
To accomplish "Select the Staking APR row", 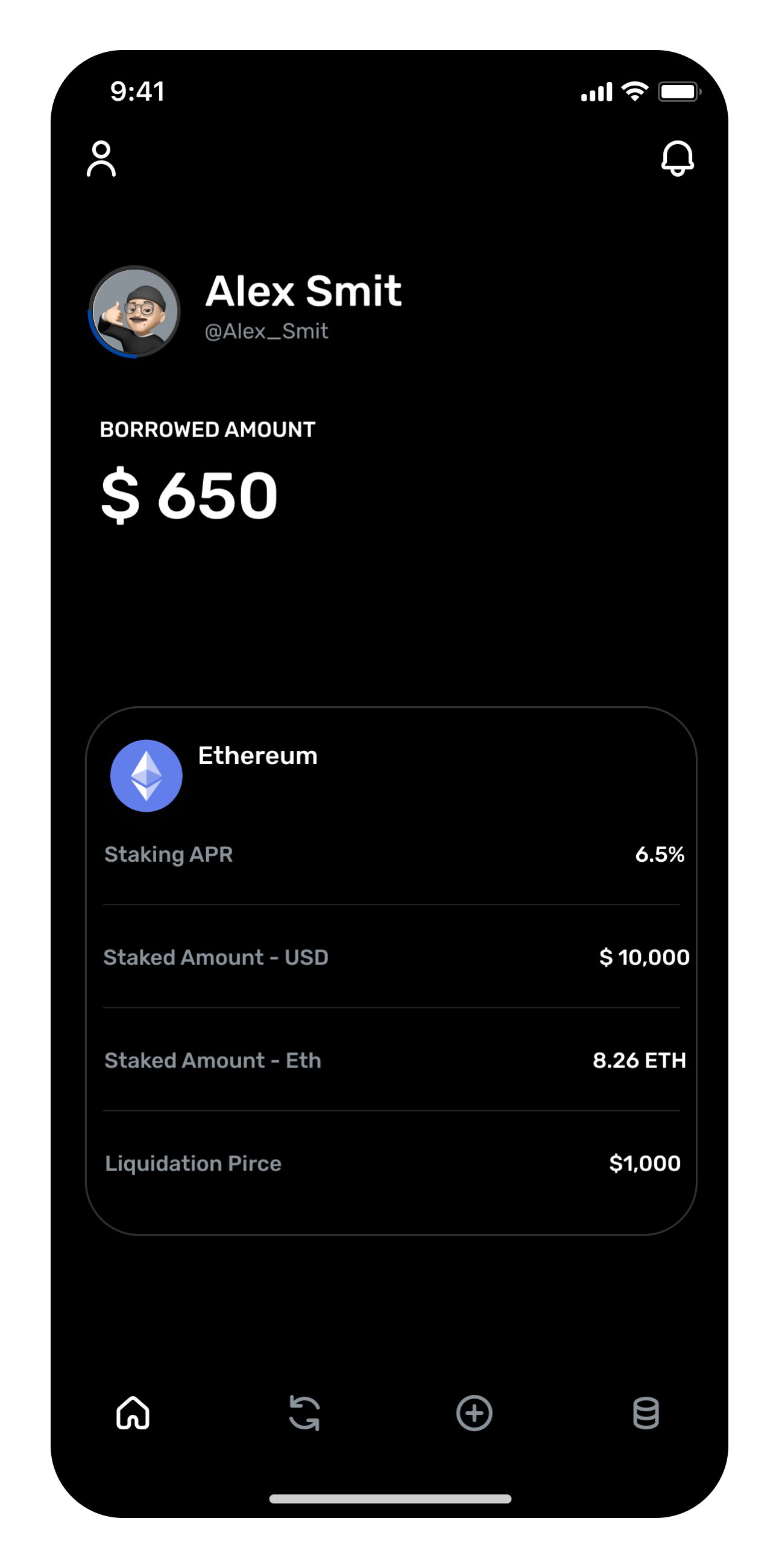I will pos(391,855).
